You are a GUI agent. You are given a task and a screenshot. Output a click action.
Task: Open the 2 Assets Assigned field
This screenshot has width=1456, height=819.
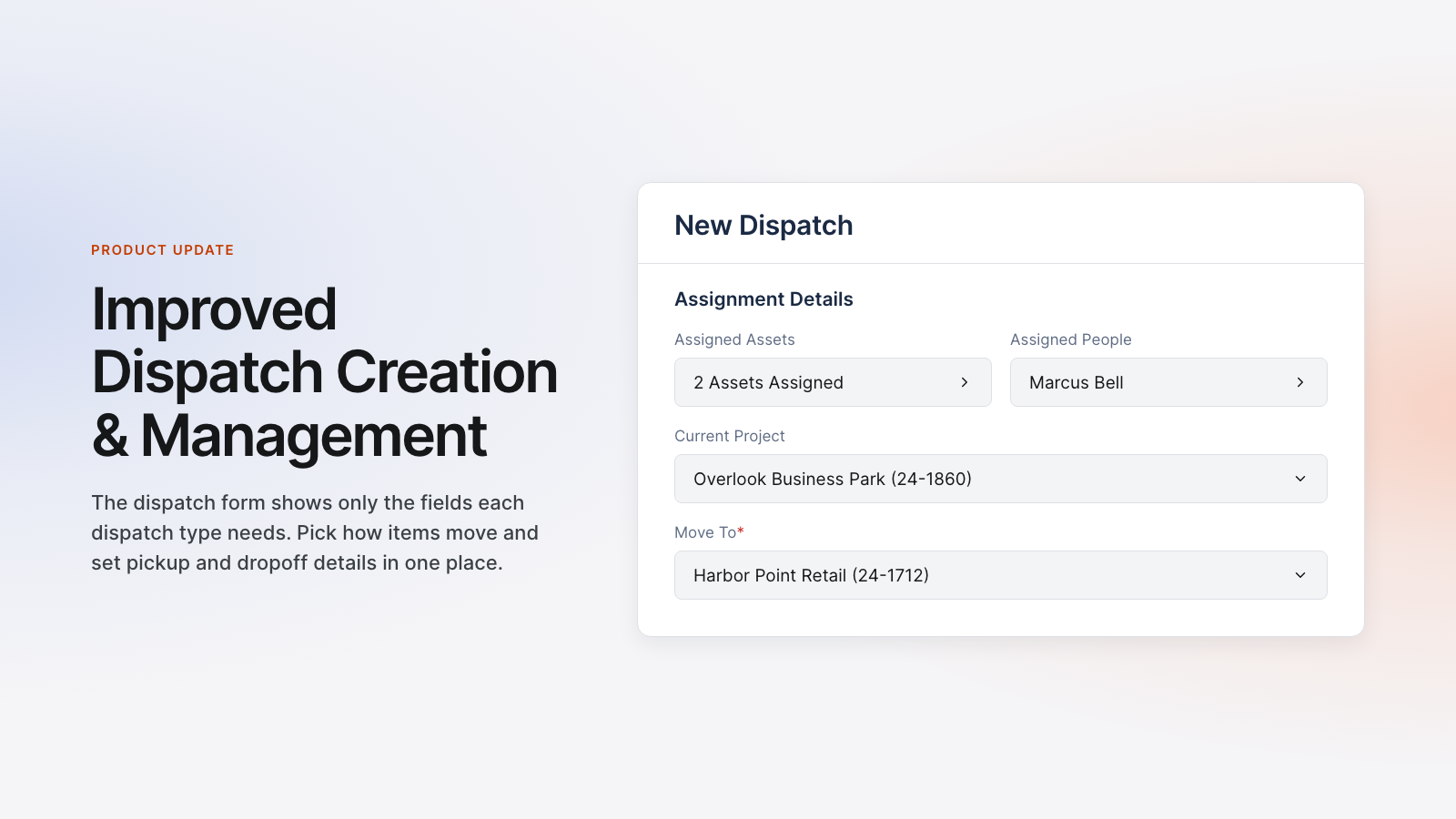(x=833, y=382)
